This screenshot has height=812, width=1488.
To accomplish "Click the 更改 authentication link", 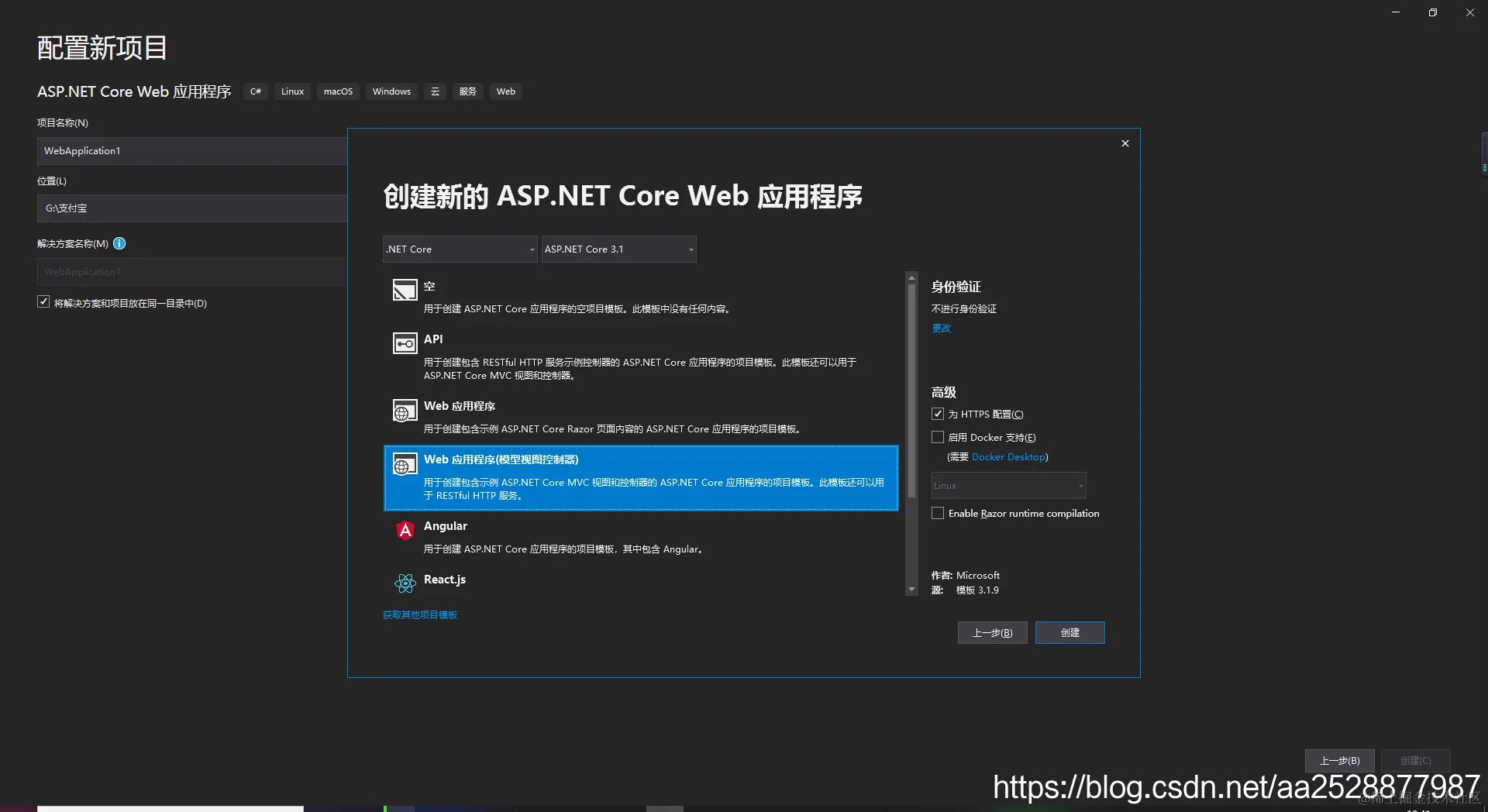I will (941, 328).
